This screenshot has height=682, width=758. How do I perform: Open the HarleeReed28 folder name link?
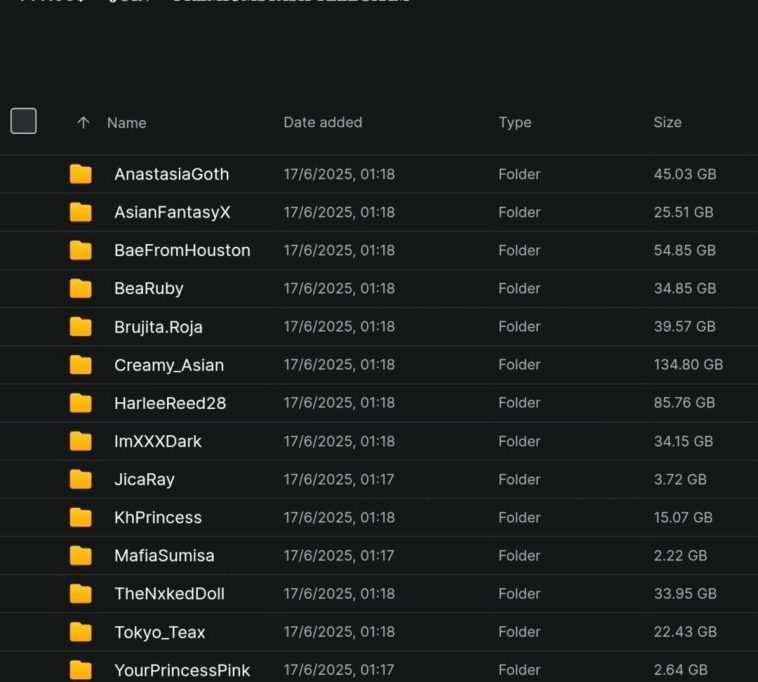(x=169, y=403)
